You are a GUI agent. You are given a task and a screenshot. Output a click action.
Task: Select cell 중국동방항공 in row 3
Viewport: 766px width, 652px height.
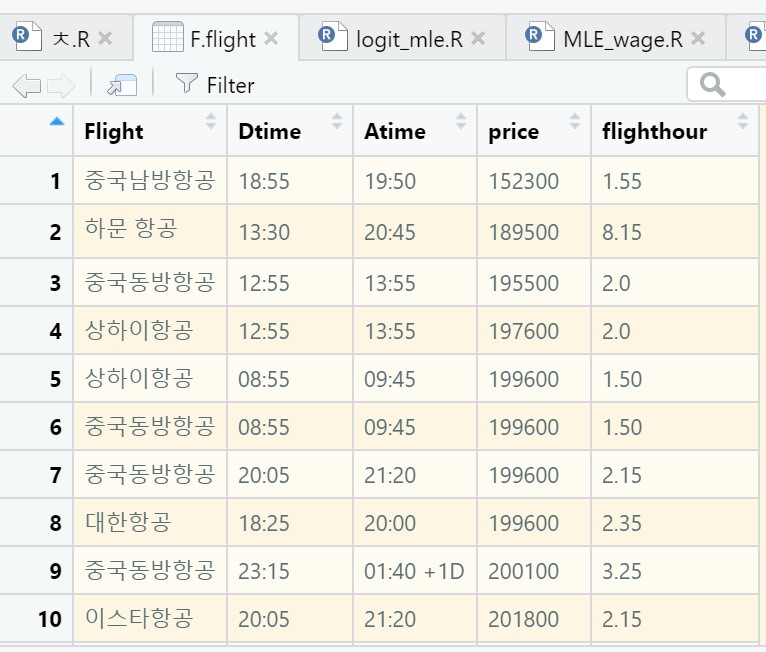pyautogui.click(x=150, y=283)
